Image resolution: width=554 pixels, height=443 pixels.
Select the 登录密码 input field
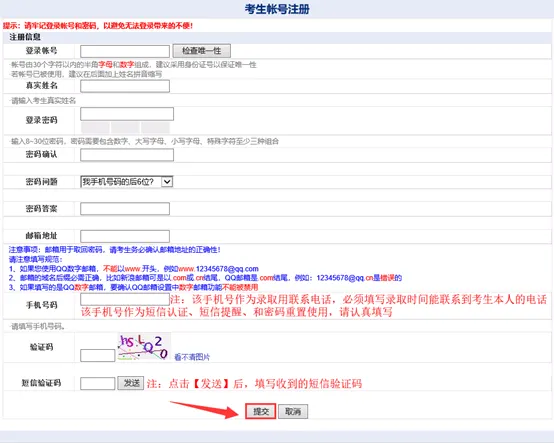(127, 114)
